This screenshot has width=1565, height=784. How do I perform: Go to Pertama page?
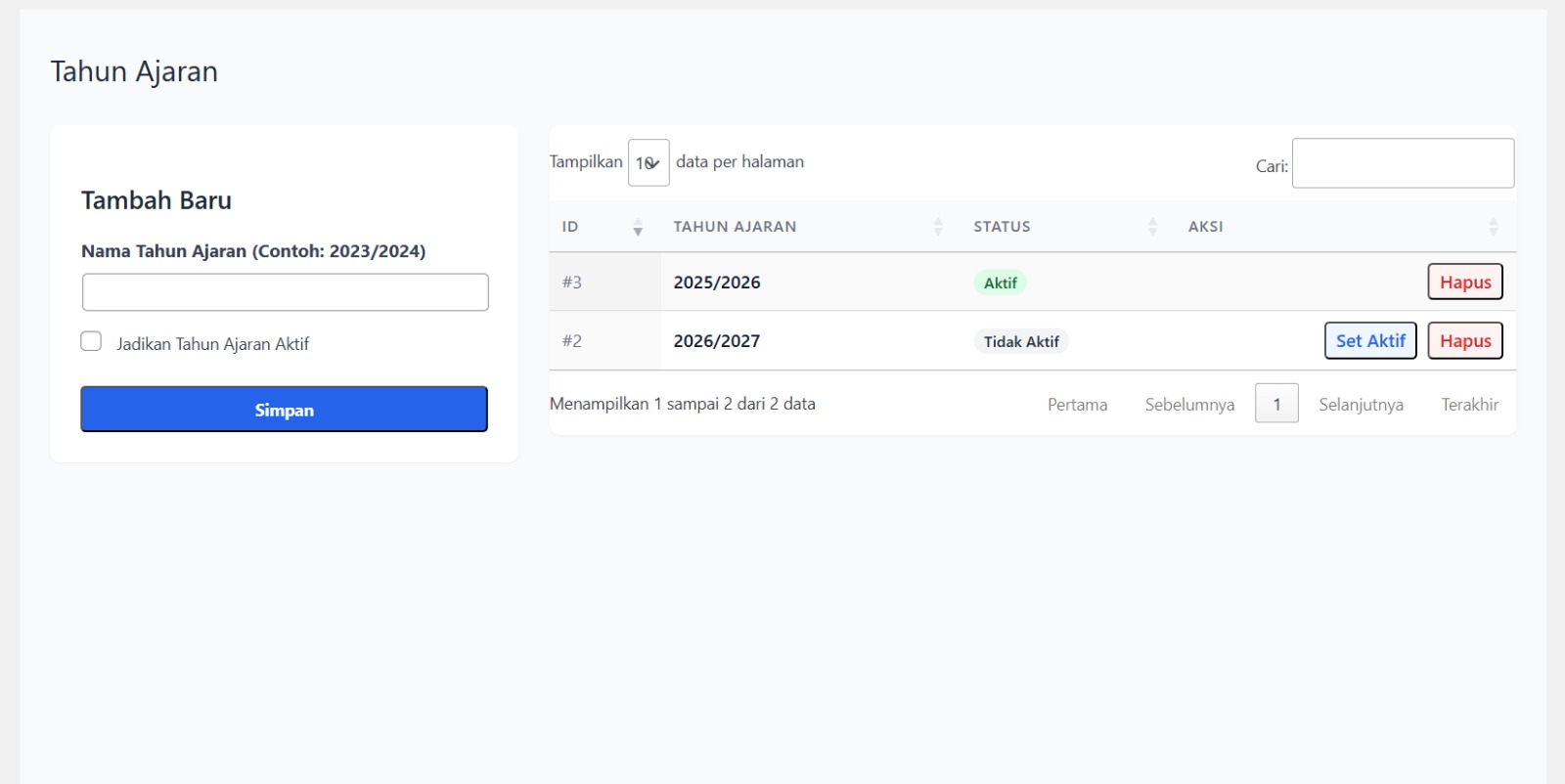(x=1077, y=405)
